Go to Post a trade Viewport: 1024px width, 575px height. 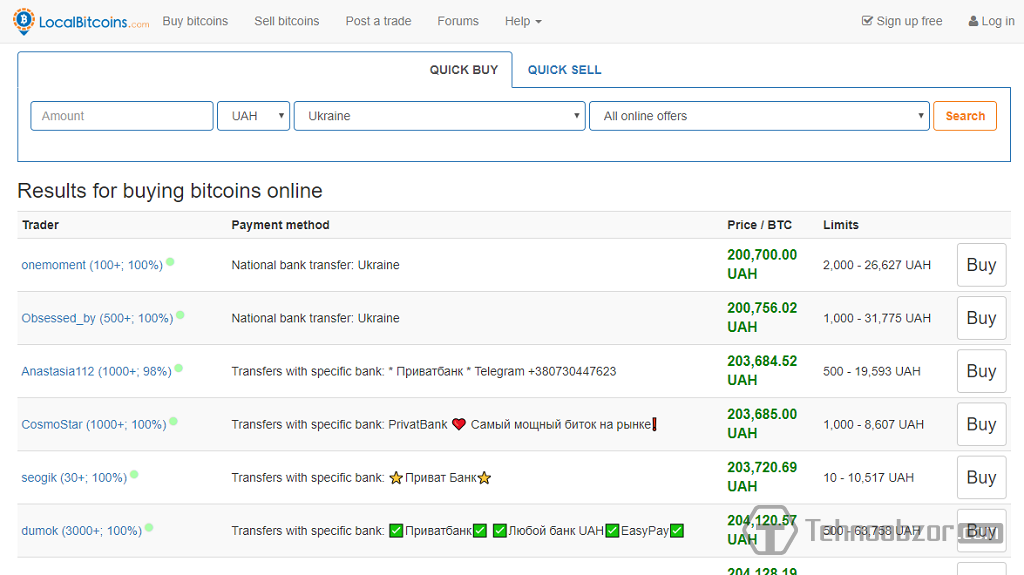point(378,21)
